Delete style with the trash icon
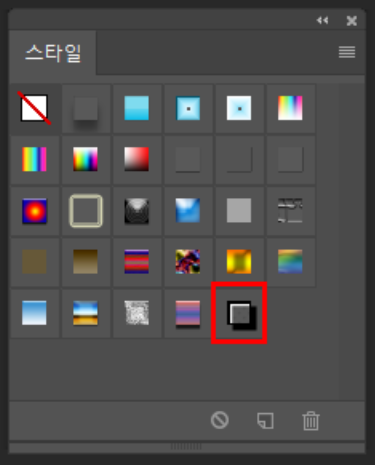The width and height of the screenshot is (375, 465). pos(311,421)
